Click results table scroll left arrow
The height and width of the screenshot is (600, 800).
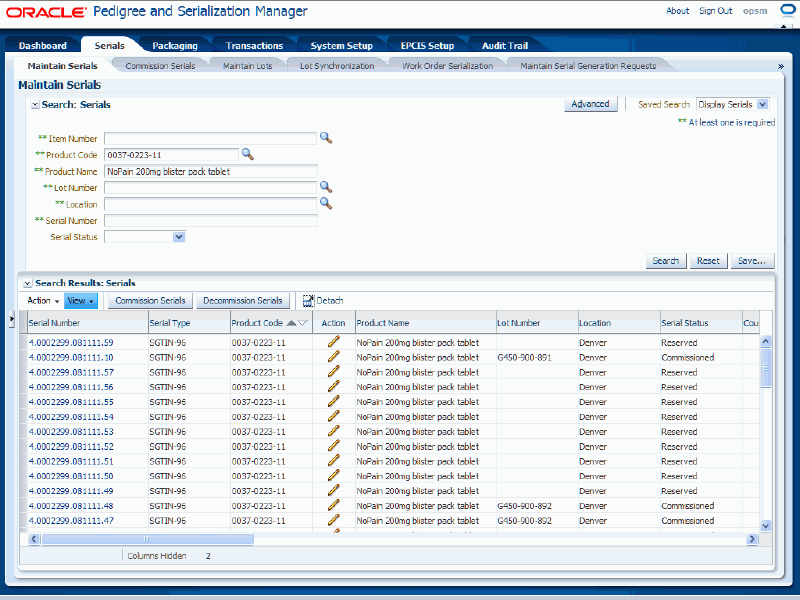(x=34, y=539)
